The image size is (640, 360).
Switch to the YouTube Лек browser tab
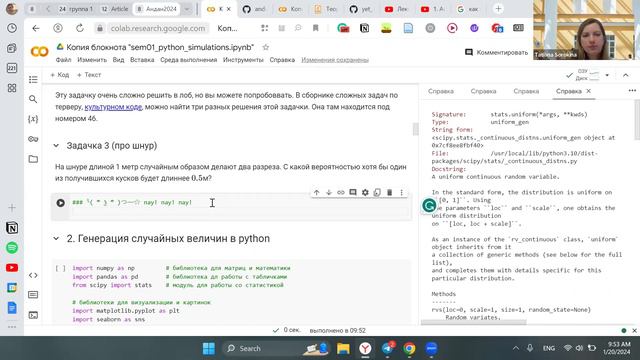coord(396,9)
